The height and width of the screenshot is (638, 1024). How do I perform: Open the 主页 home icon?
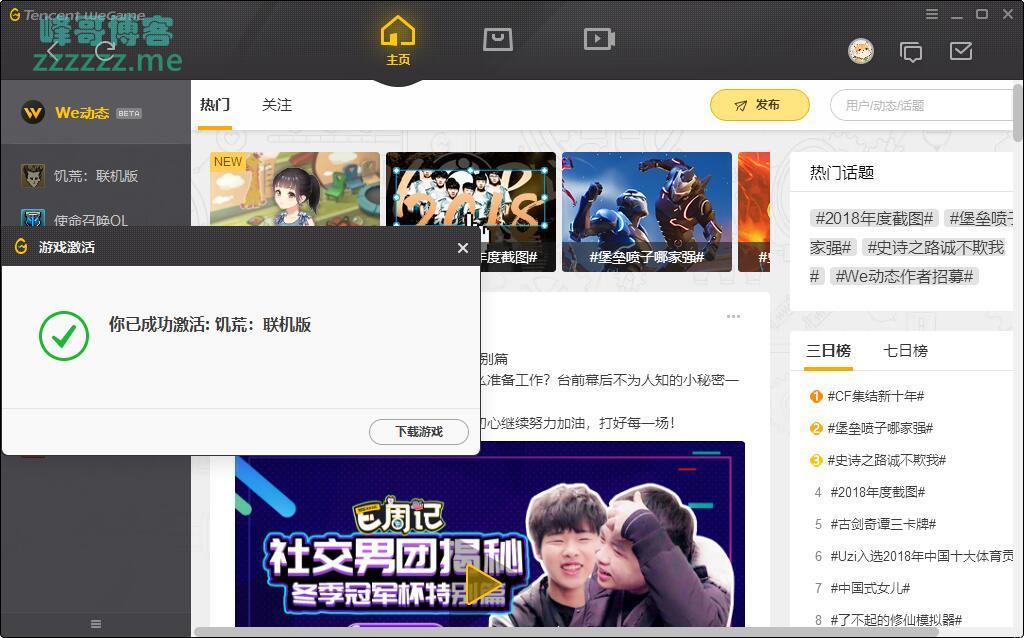398,40
